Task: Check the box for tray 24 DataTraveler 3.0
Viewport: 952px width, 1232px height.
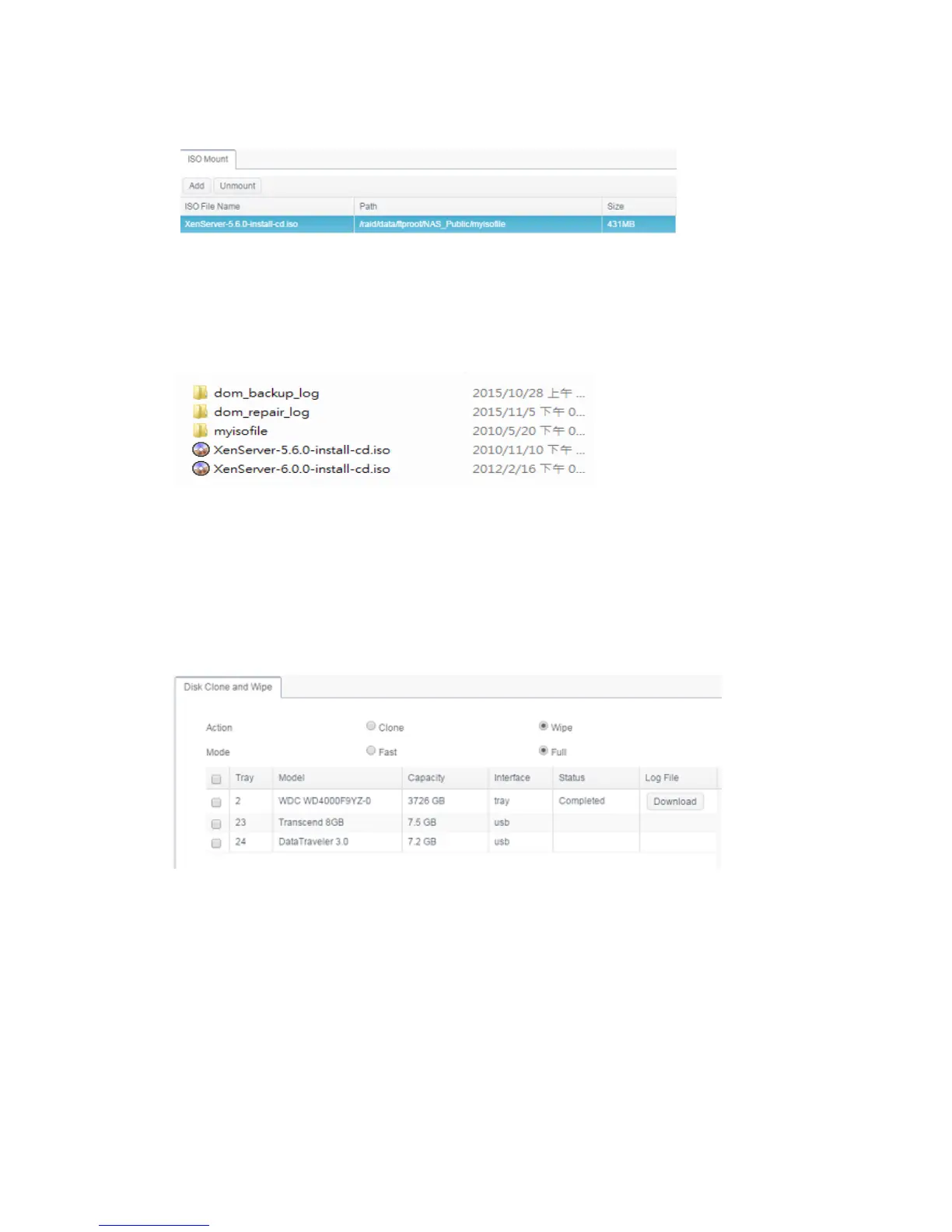Action: click(216, 842)
